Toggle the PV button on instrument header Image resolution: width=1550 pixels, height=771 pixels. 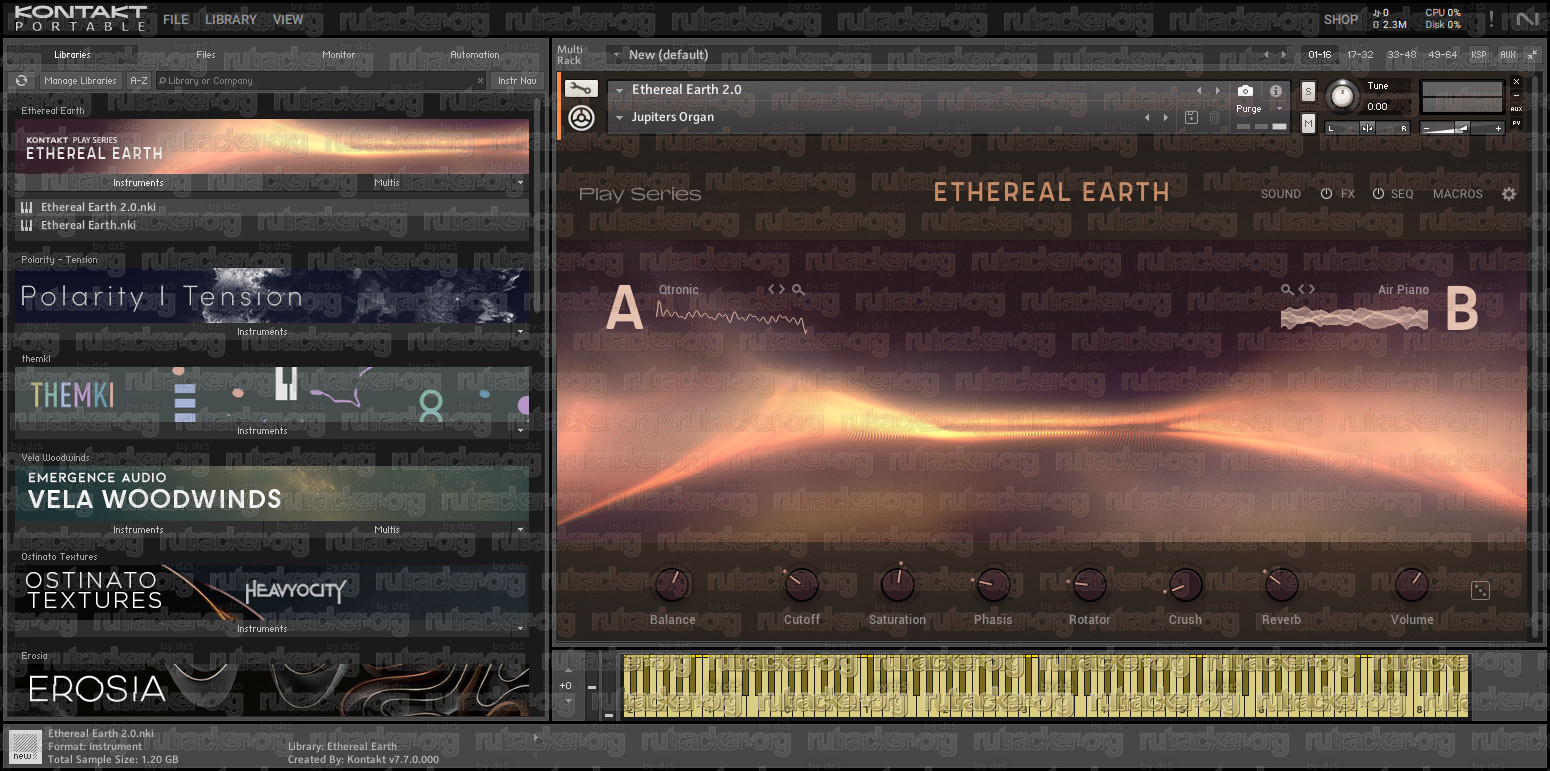click(1517, 123)
